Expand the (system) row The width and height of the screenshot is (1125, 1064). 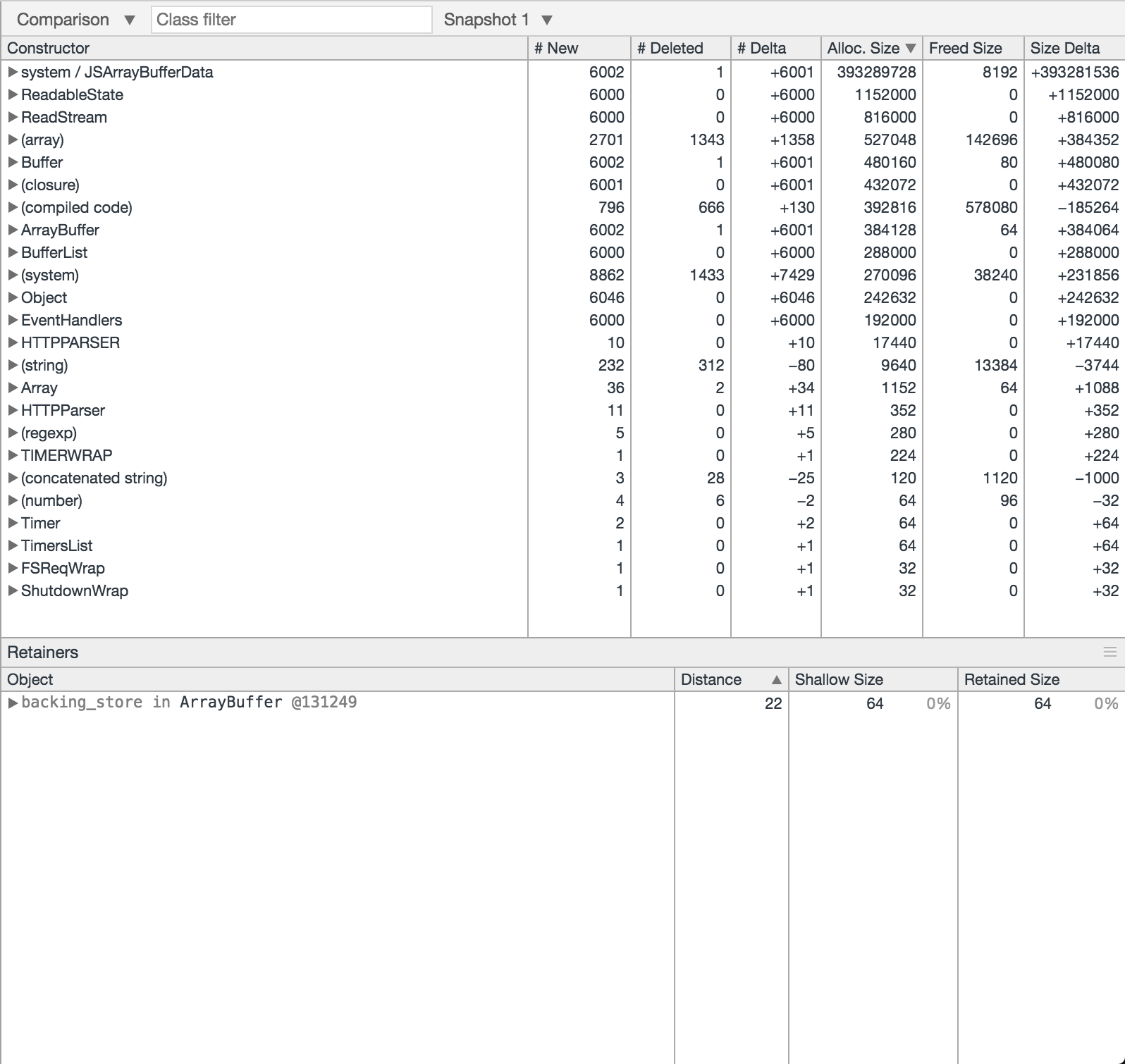click(x=13, y=275)
